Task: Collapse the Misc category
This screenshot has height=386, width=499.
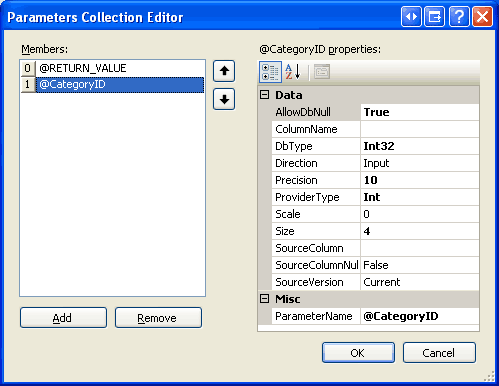Action: (x=264, y=299)
